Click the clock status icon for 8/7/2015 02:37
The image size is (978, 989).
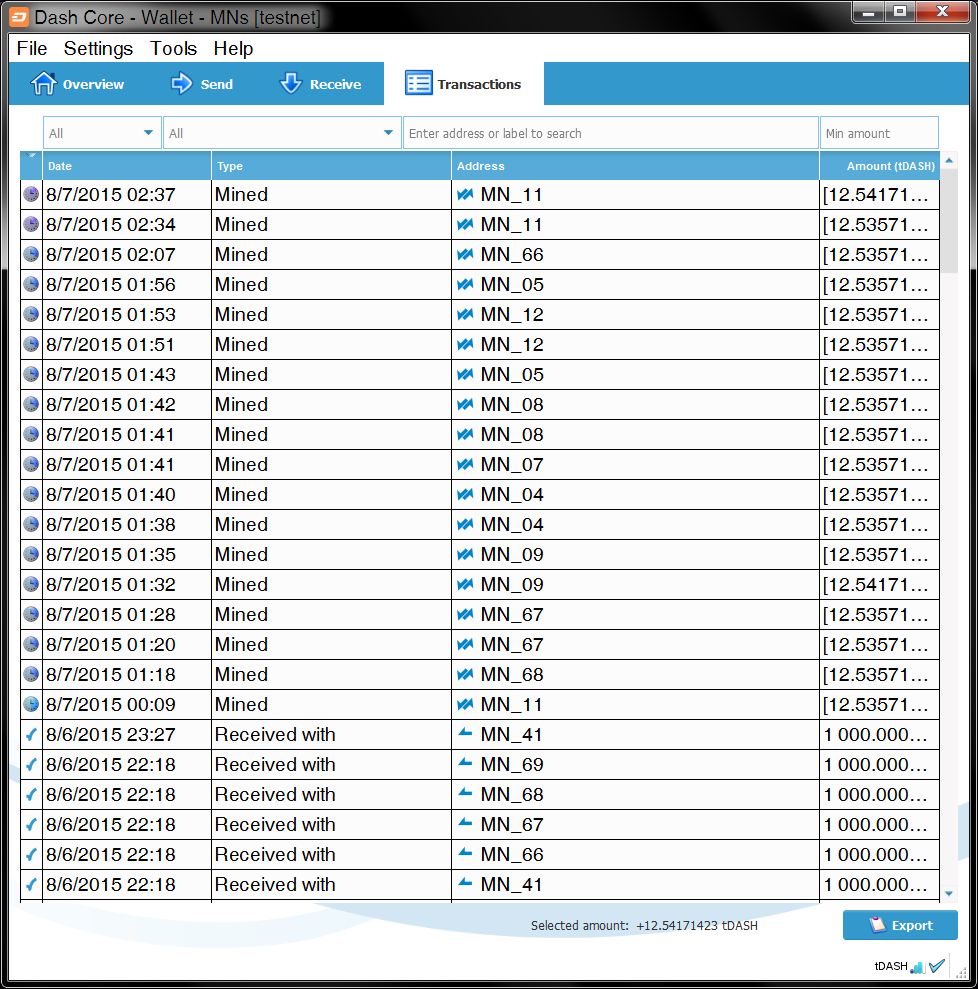[31, 194]
